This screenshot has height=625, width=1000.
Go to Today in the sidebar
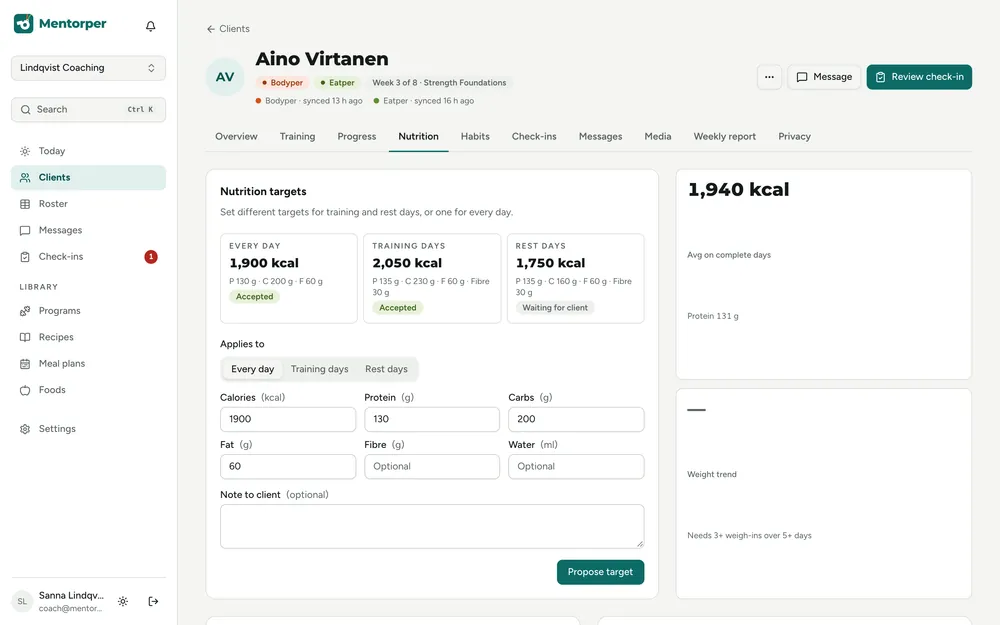(88, 151)
